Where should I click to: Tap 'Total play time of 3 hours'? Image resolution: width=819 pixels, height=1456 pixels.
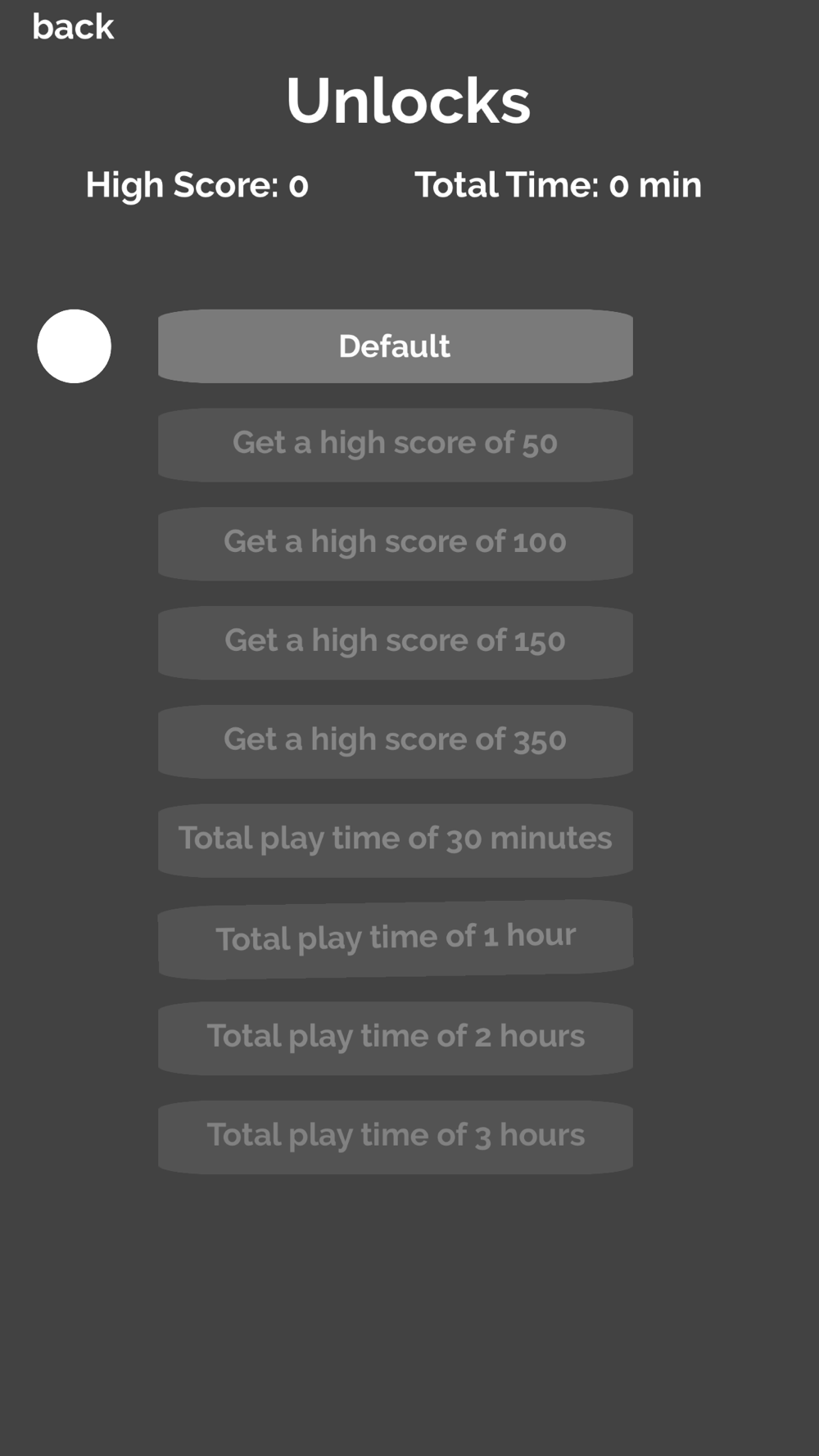tap(395, 1137)
